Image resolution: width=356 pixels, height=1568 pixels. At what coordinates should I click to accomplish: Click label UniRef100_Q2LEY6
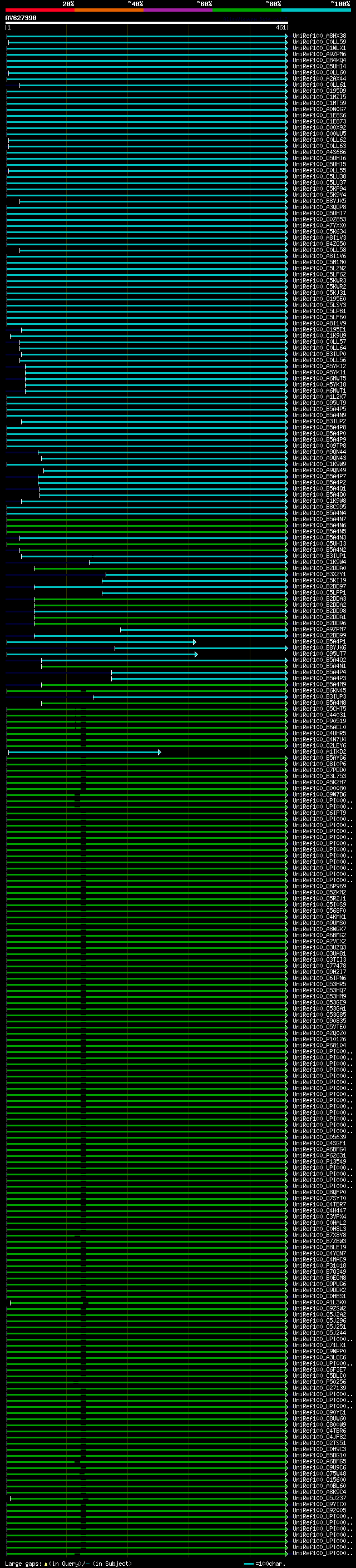point(319,746)
